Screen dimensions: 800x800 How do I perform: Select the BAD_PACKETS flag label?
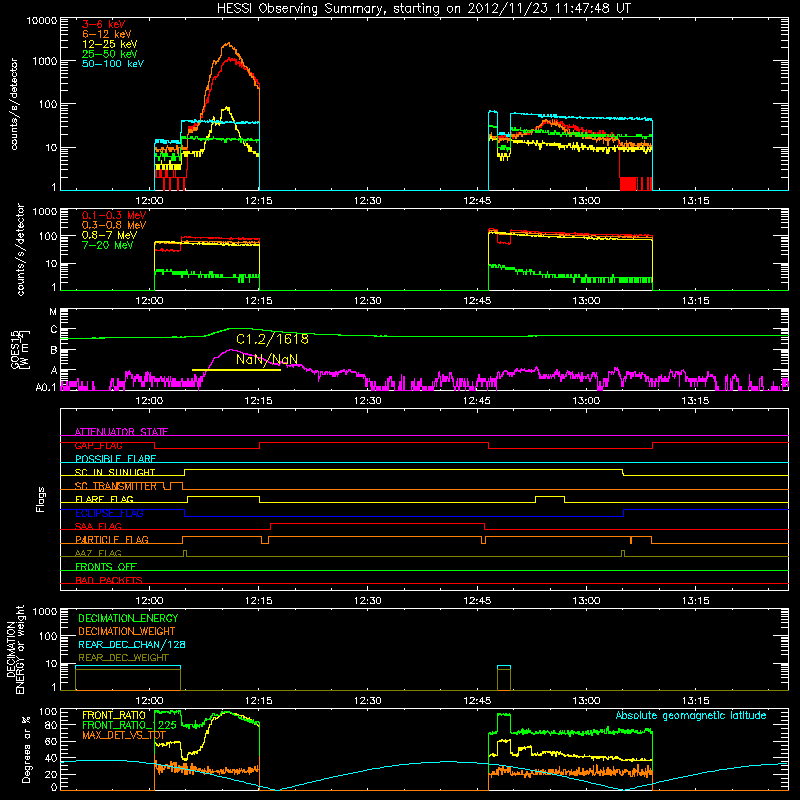(109, 580)
